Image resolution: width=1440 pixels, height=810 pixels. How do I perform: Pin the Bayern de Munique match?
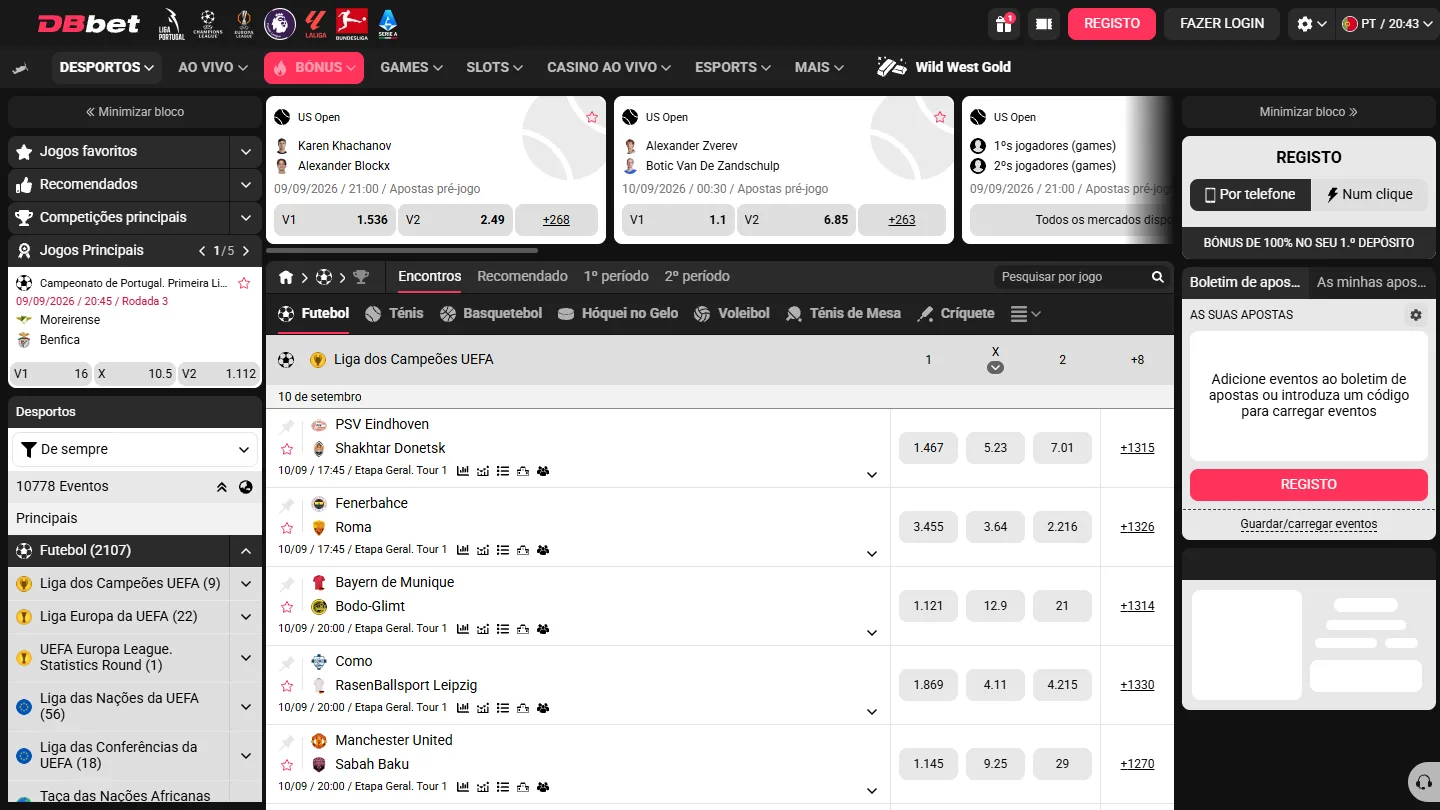[287, 583]
